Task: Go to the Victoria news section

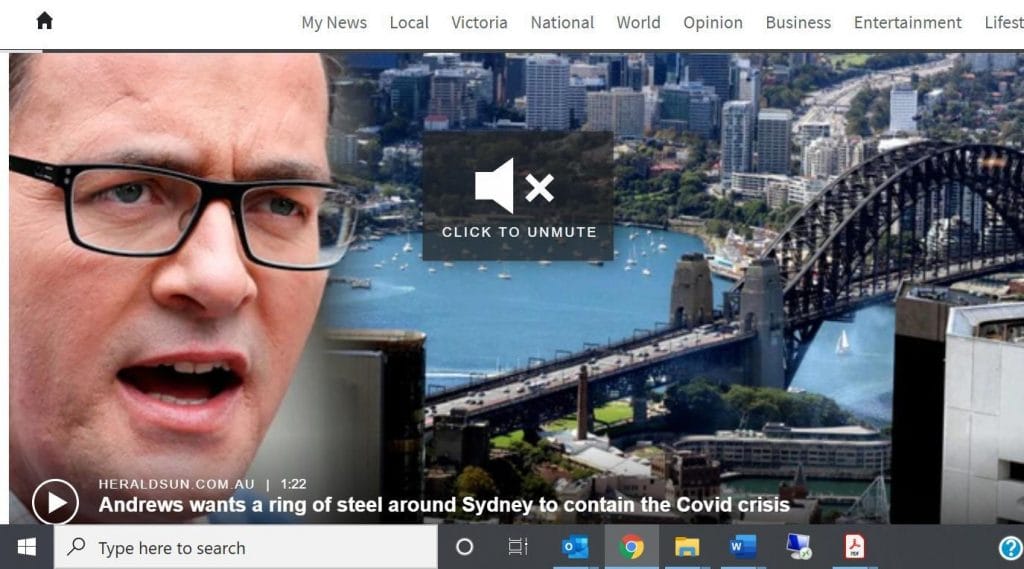Action: click(x=479, y=23)
